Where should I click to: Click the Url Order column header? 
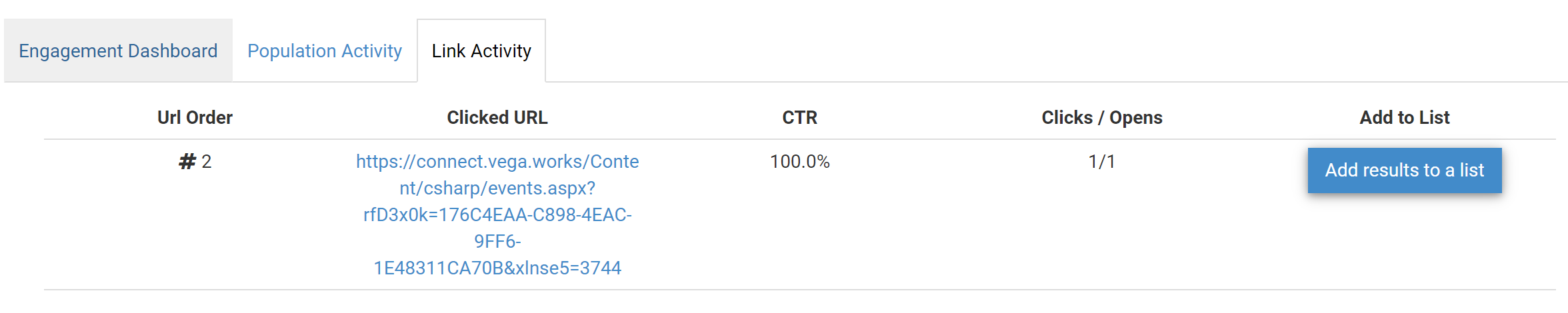pos(195,117)
